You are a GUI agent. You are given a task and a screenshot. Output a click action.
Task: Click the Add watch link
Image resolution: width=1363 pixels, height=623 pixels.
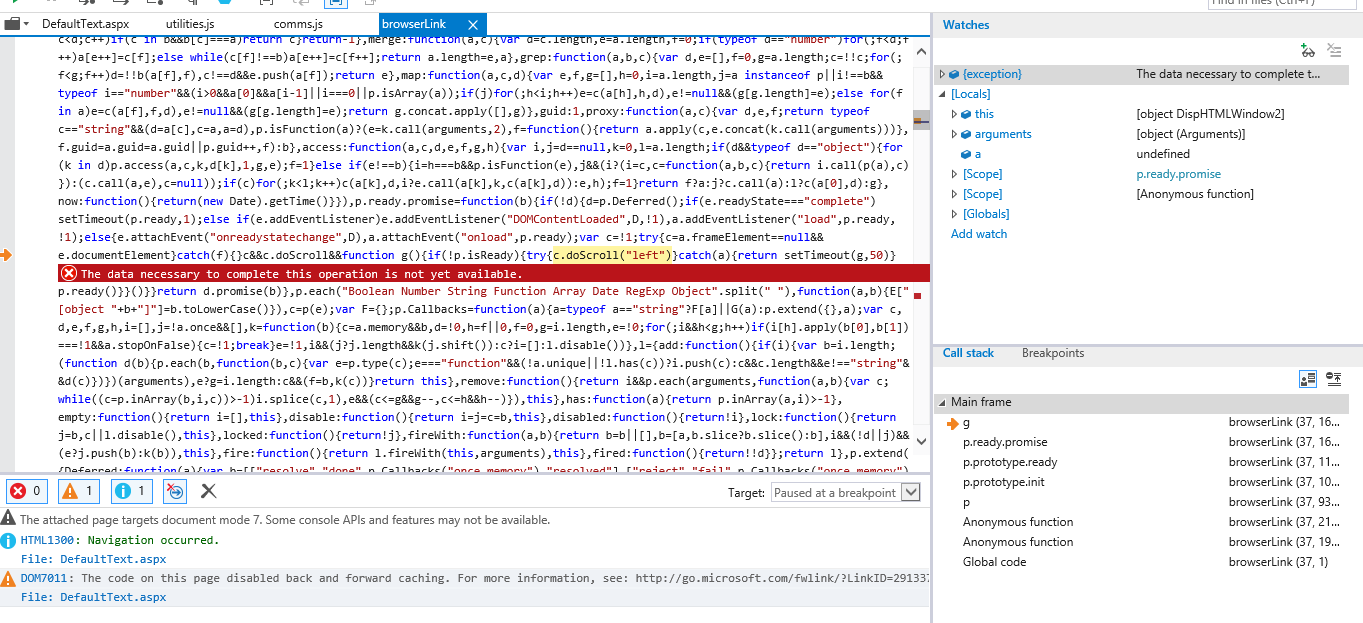click(979, 234)
